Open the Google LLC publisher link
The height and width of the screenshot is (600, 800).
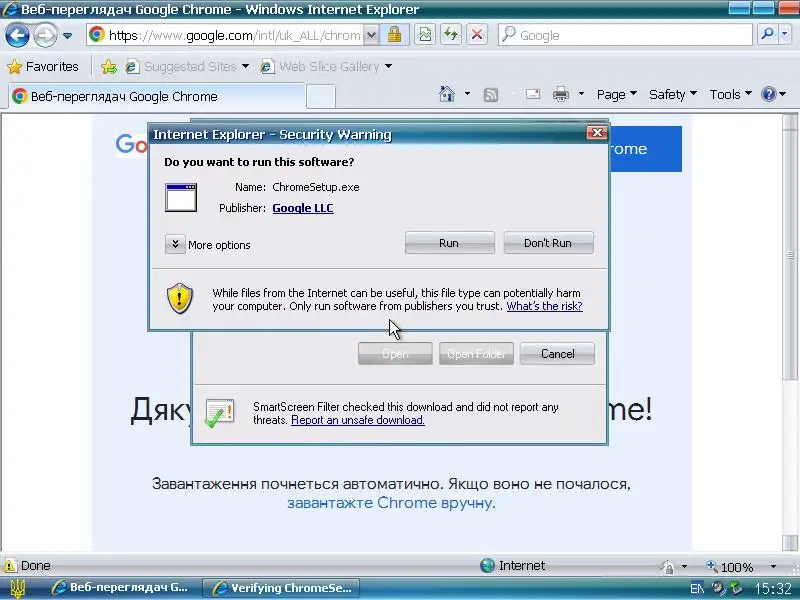303,208
